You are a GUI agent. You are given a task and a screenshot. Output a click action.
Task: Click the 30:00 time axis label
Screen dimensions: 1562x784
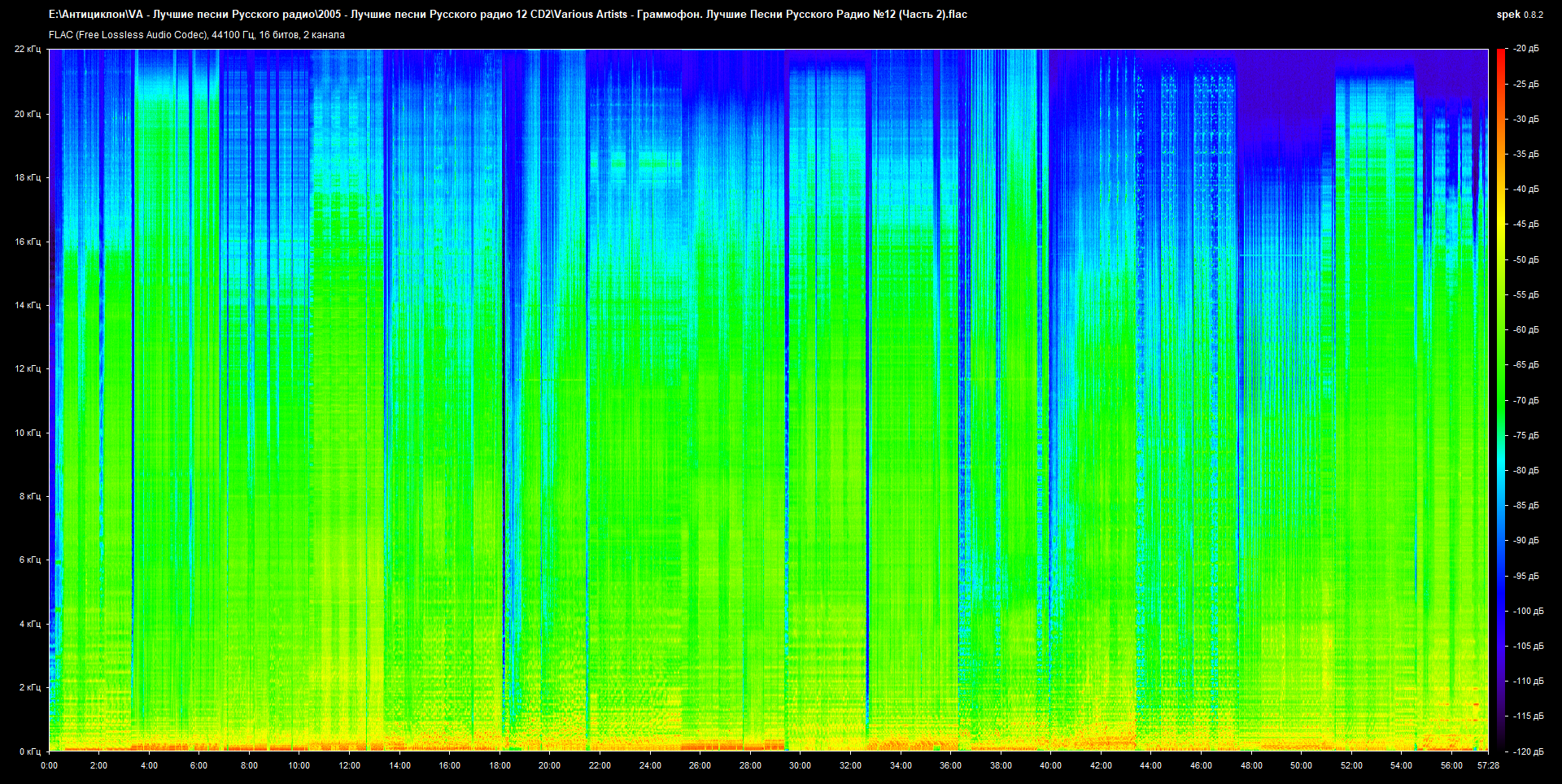(800, 765)
